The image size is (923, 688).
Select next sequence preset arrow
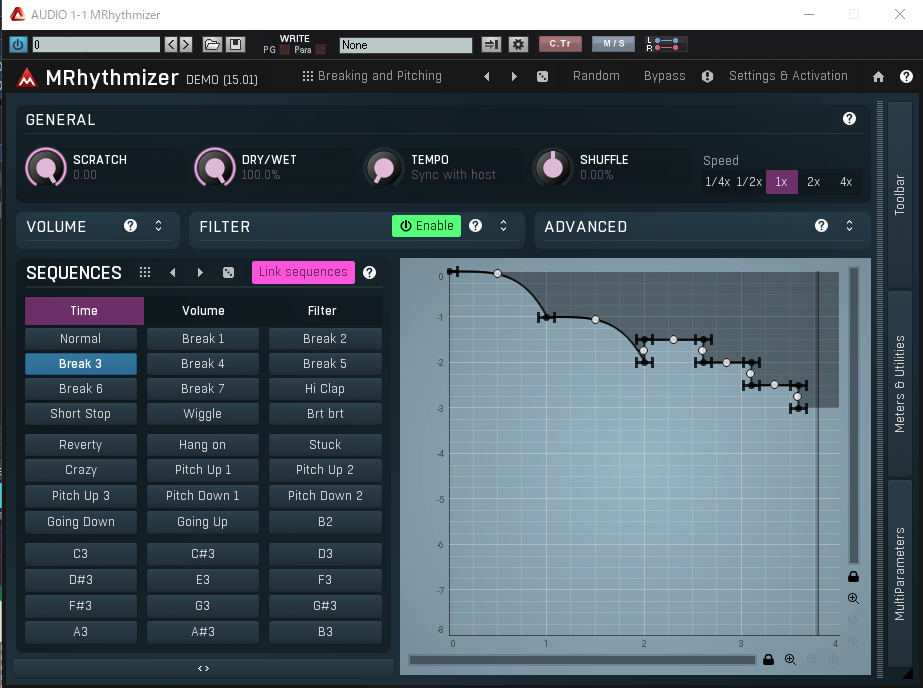pos(200,272)
